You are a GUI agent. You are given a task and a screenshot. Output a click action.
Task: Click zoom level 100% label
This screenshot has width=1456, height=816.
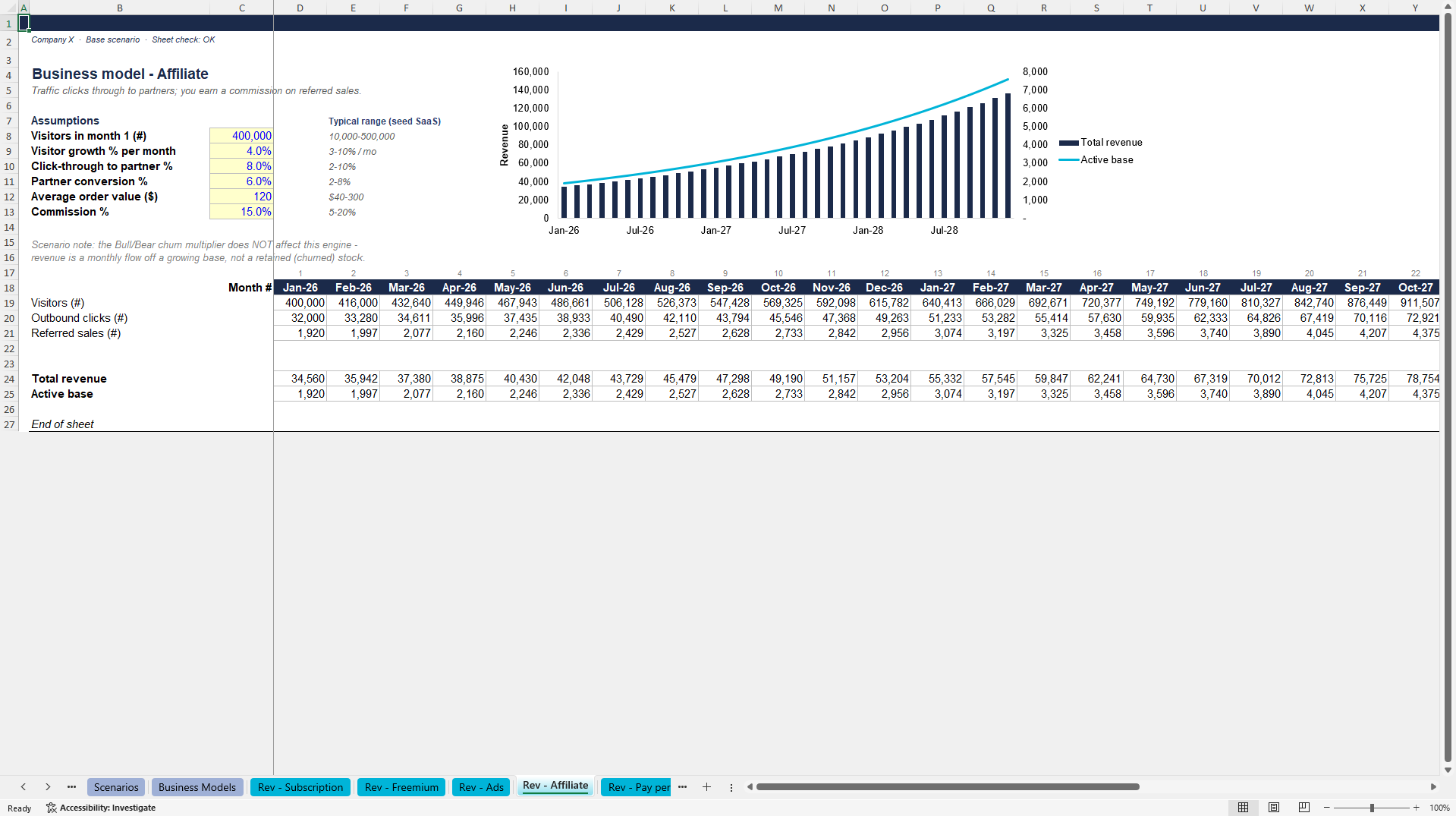[1439, 808]
